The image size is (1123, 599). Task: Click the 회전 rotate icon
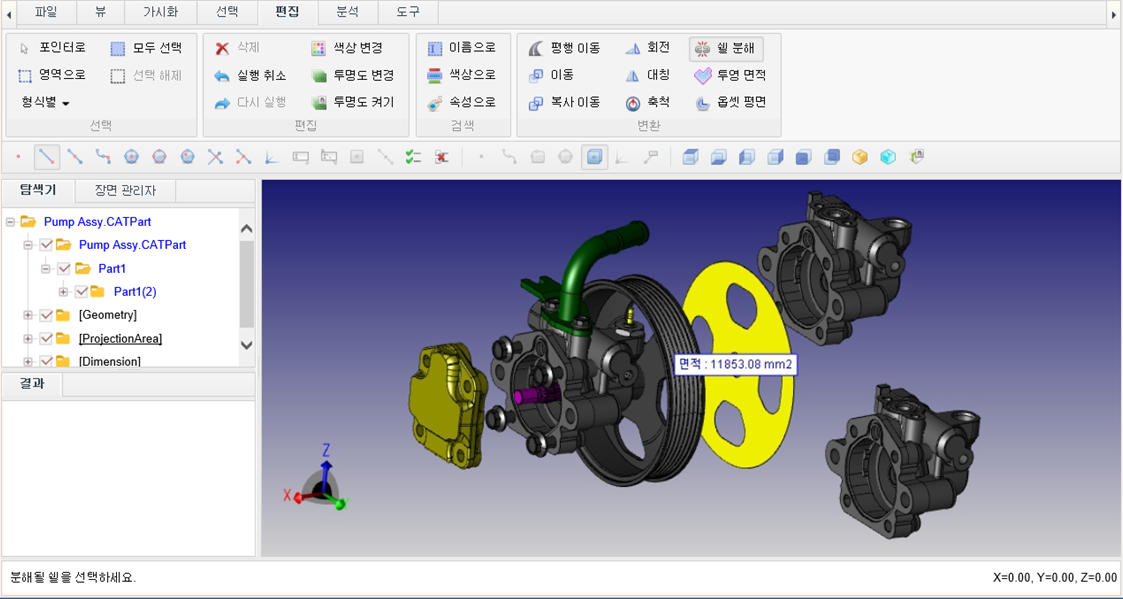633,48
